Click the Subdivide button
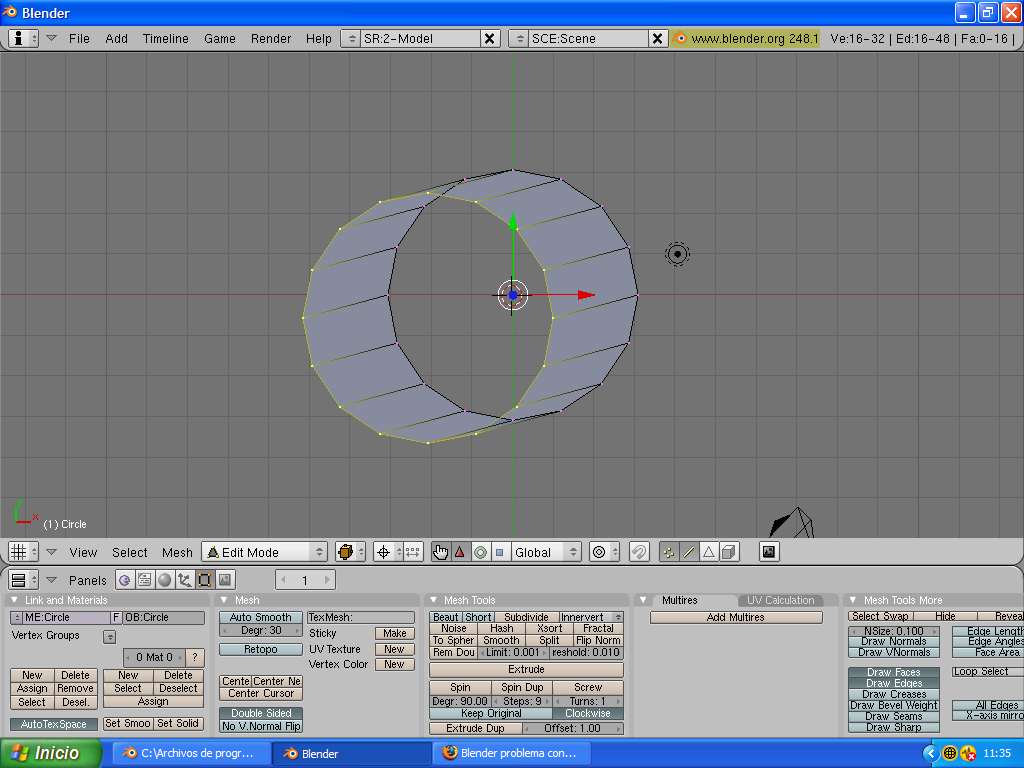The height and width of the screenshot is (768, 1024). click(526, 617)
